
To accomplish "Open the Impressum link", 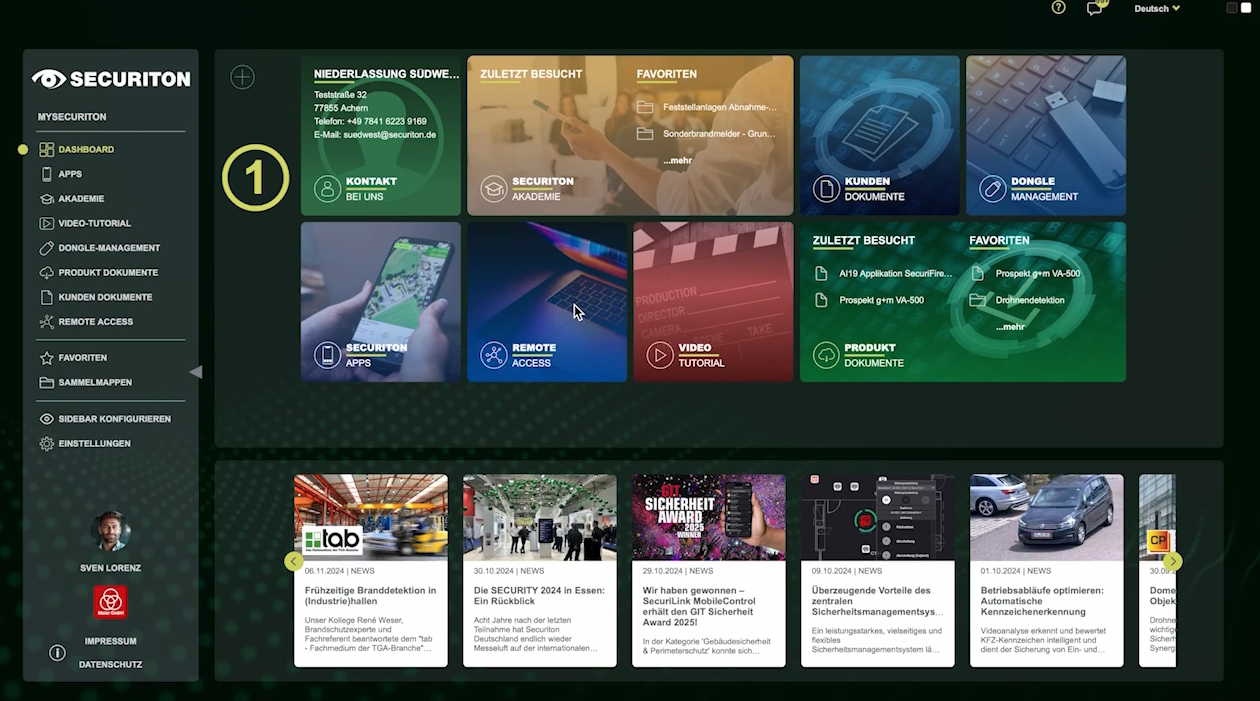I will point(110,641).
